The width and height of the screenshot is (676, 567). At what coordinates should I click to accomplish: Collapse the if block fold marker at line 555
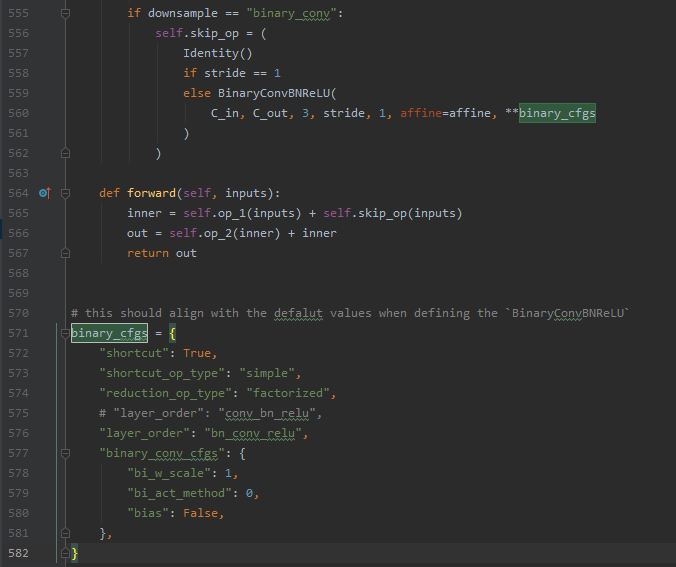click(x=65, y=13)
